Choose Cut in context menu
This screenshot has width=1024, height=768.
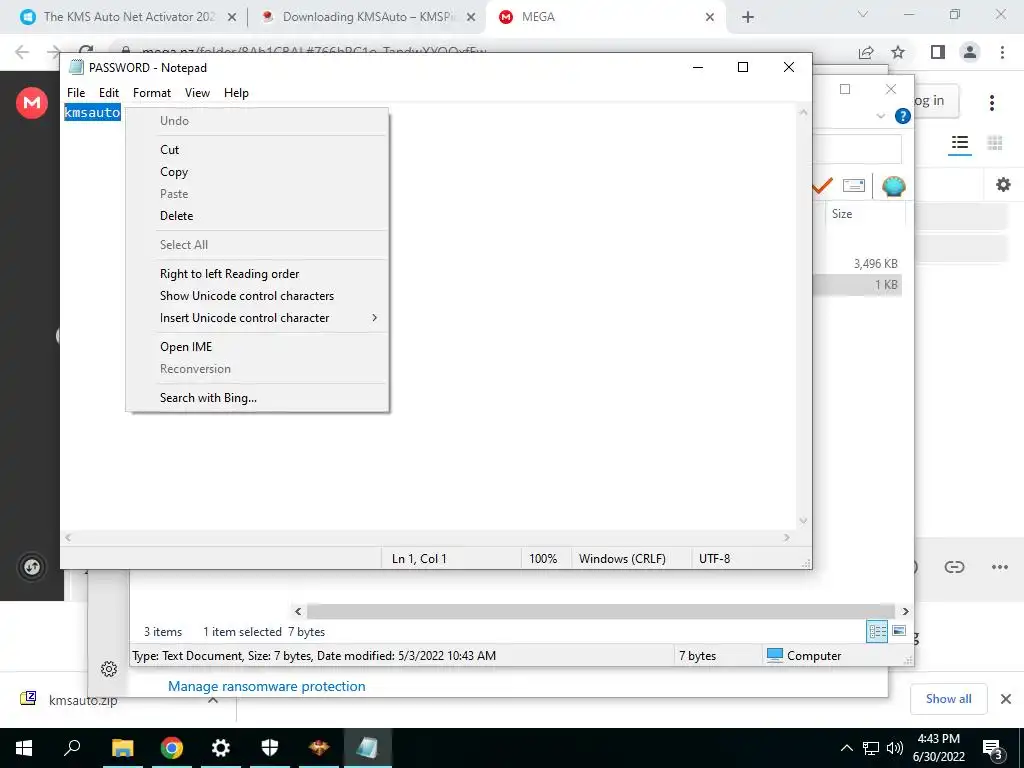[x=257, y=150]
